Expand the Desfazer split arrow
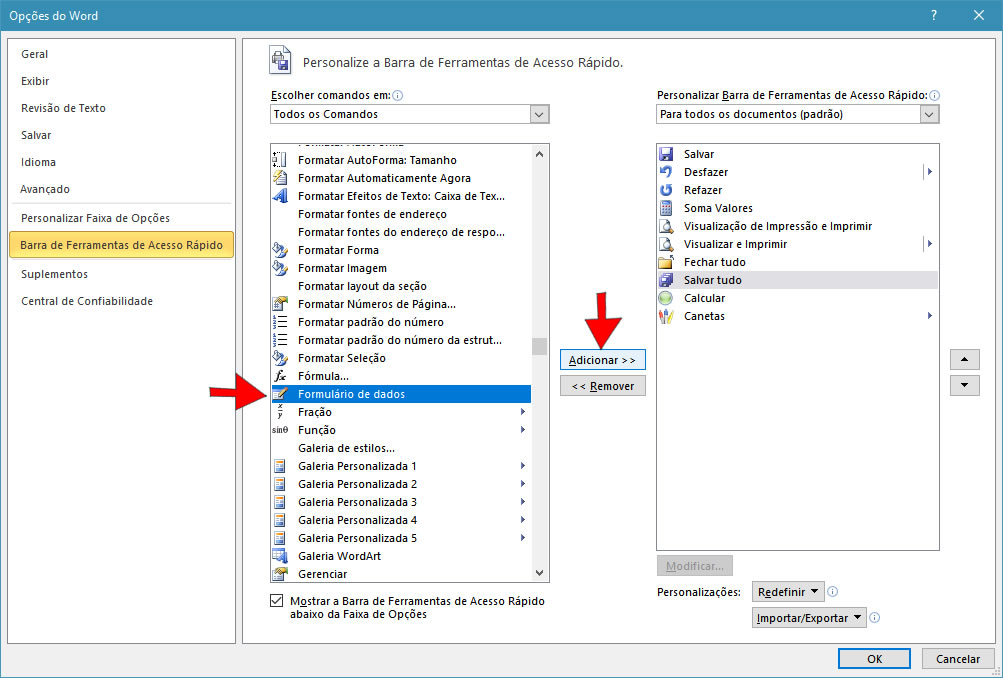1003x678 pixels. point(929,172)
